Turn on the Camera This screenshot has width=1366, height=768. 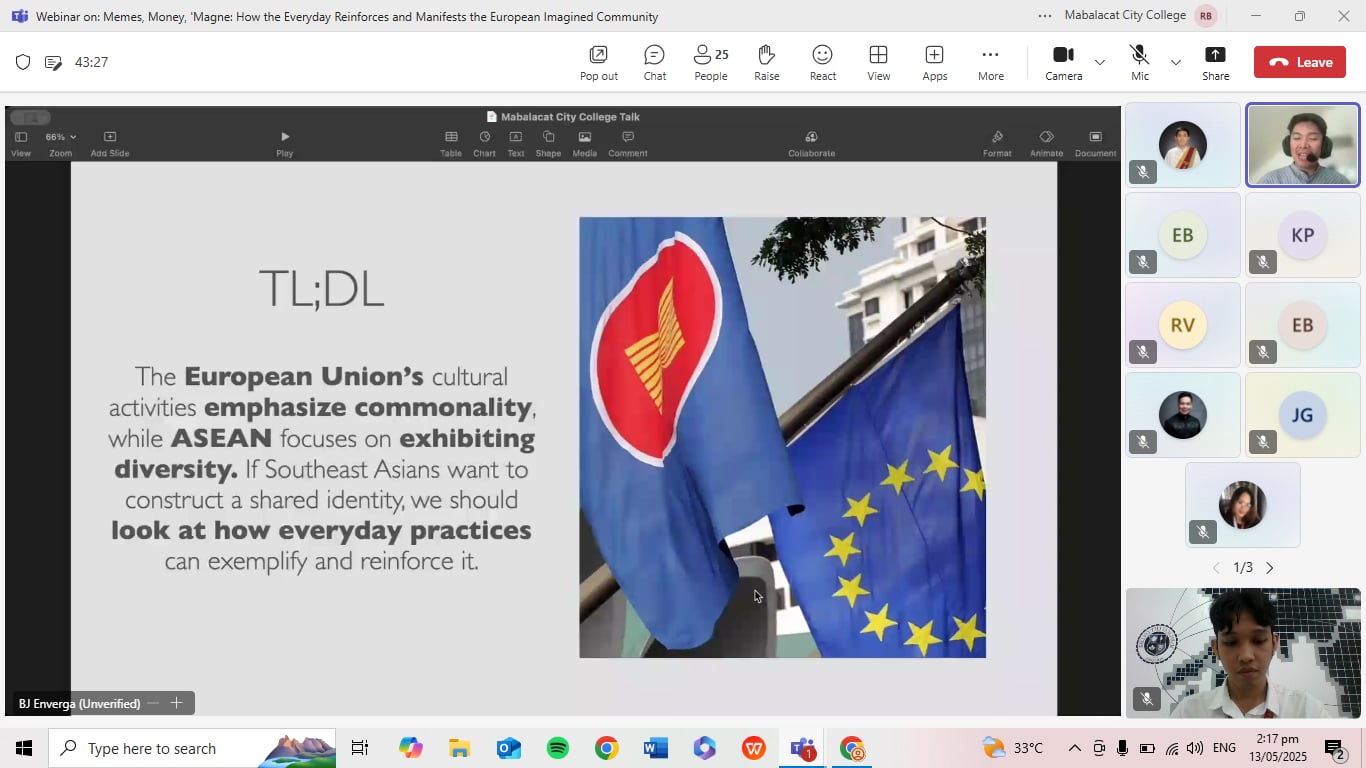click(1064, 62)
